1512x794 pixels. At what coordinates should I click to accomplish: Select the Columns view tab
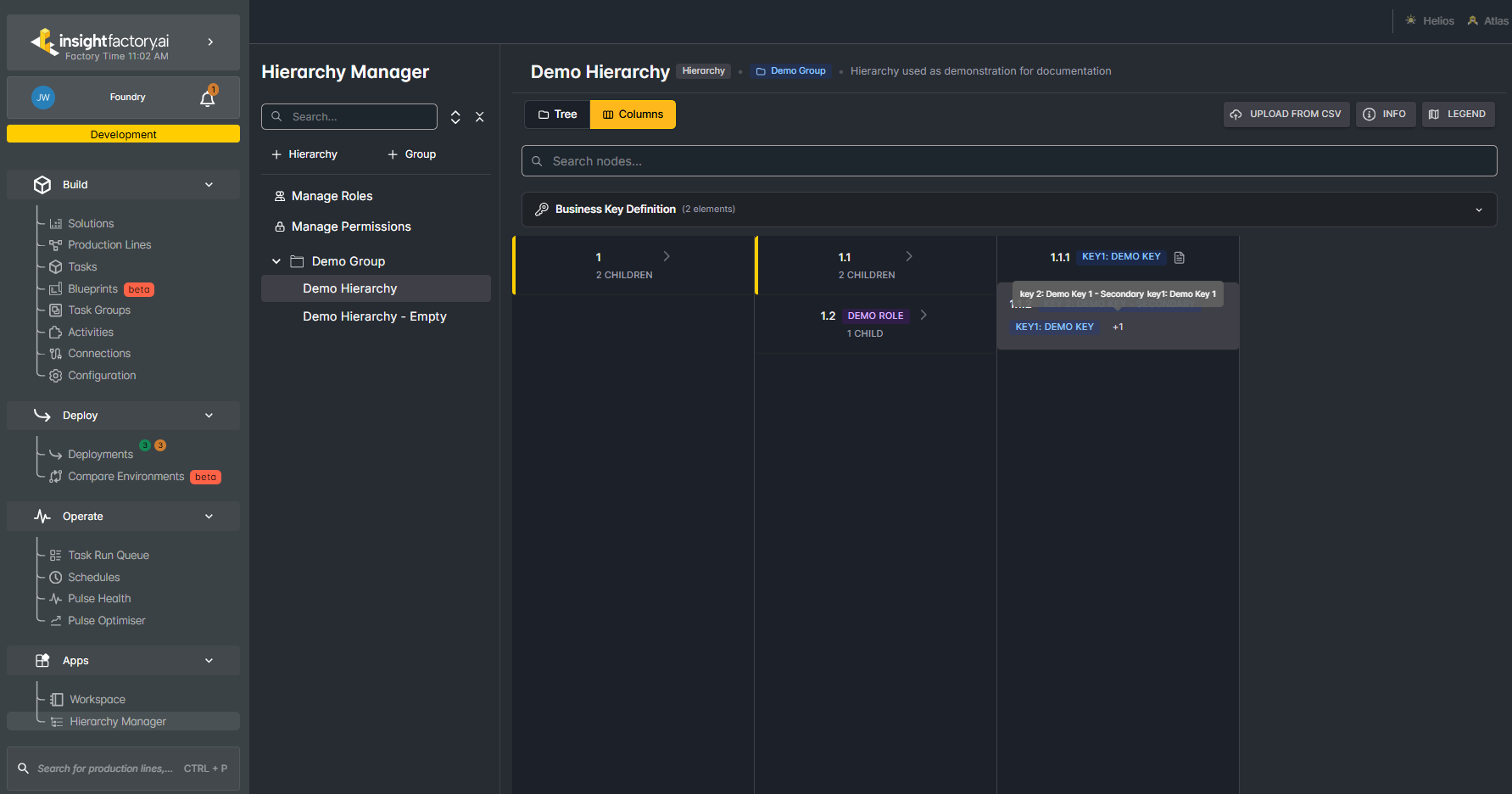[633, 115]
